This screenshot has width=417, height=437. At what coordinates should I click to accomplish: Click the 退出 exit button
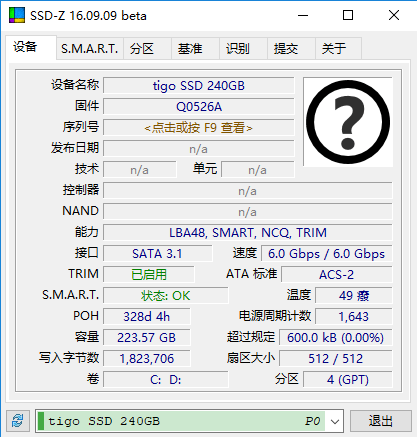click(x=381, y=421)
